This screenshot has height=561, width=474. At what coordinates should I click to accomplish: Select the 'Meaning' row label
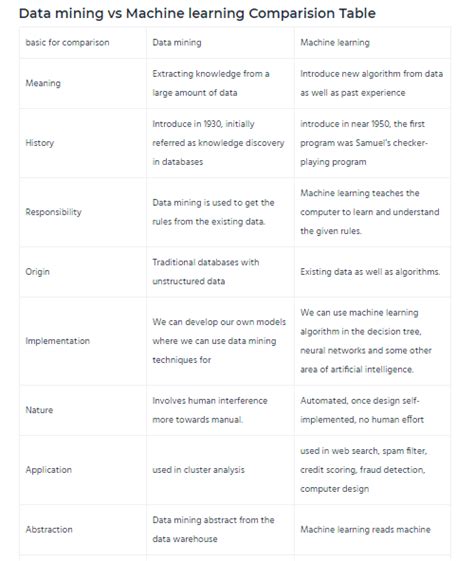coord(43,83)
